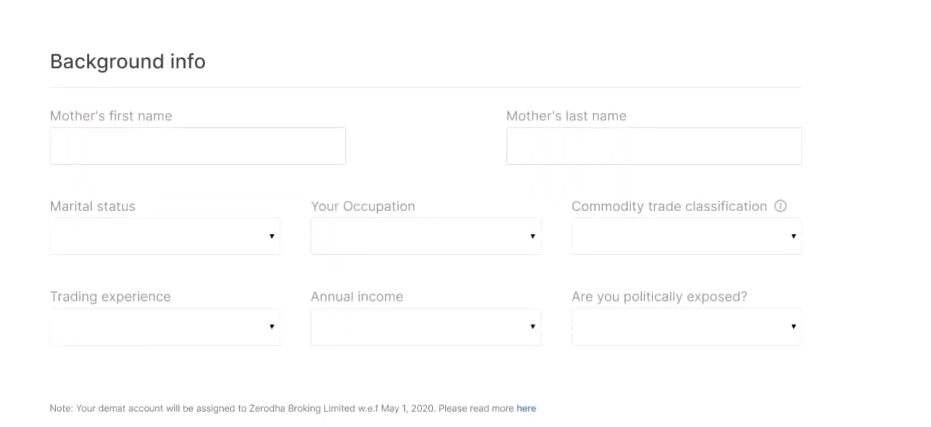Open the Marital status dropdown
The height and width of the screenshot is (427, 931).
coord(165,236)
